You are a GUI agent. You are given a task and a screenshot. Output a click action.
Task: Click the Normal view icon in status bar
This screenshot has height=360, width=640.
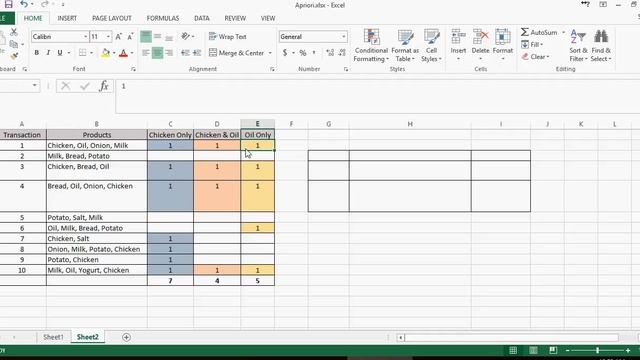pos(513,350)
